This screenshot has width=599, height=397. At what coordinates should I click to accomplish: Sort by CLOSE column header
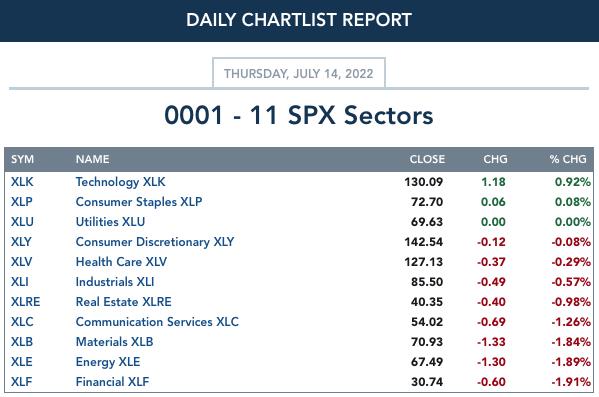point(427,159)
